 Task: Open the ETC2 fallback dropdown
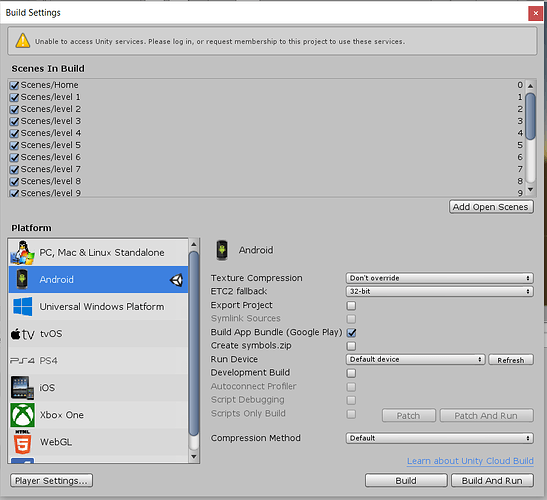tap(440, 291)
